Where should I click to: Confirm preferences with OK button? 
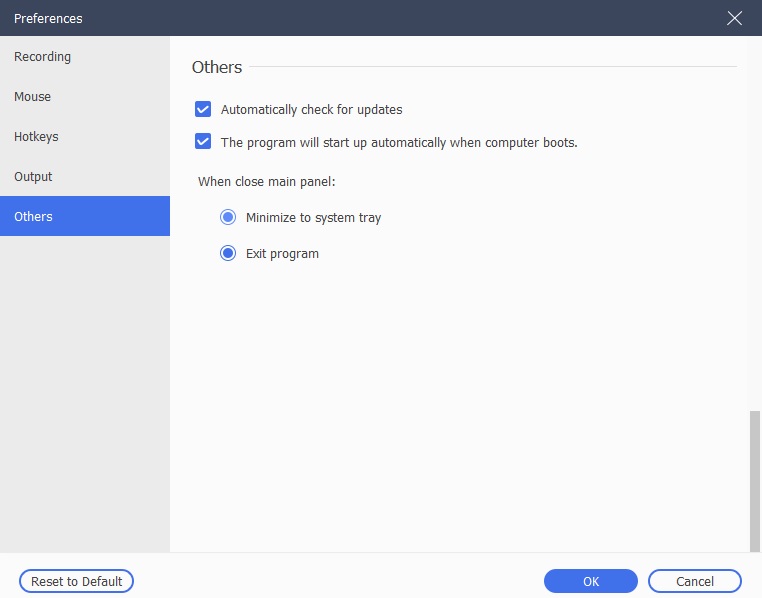(x=590, y=581)
